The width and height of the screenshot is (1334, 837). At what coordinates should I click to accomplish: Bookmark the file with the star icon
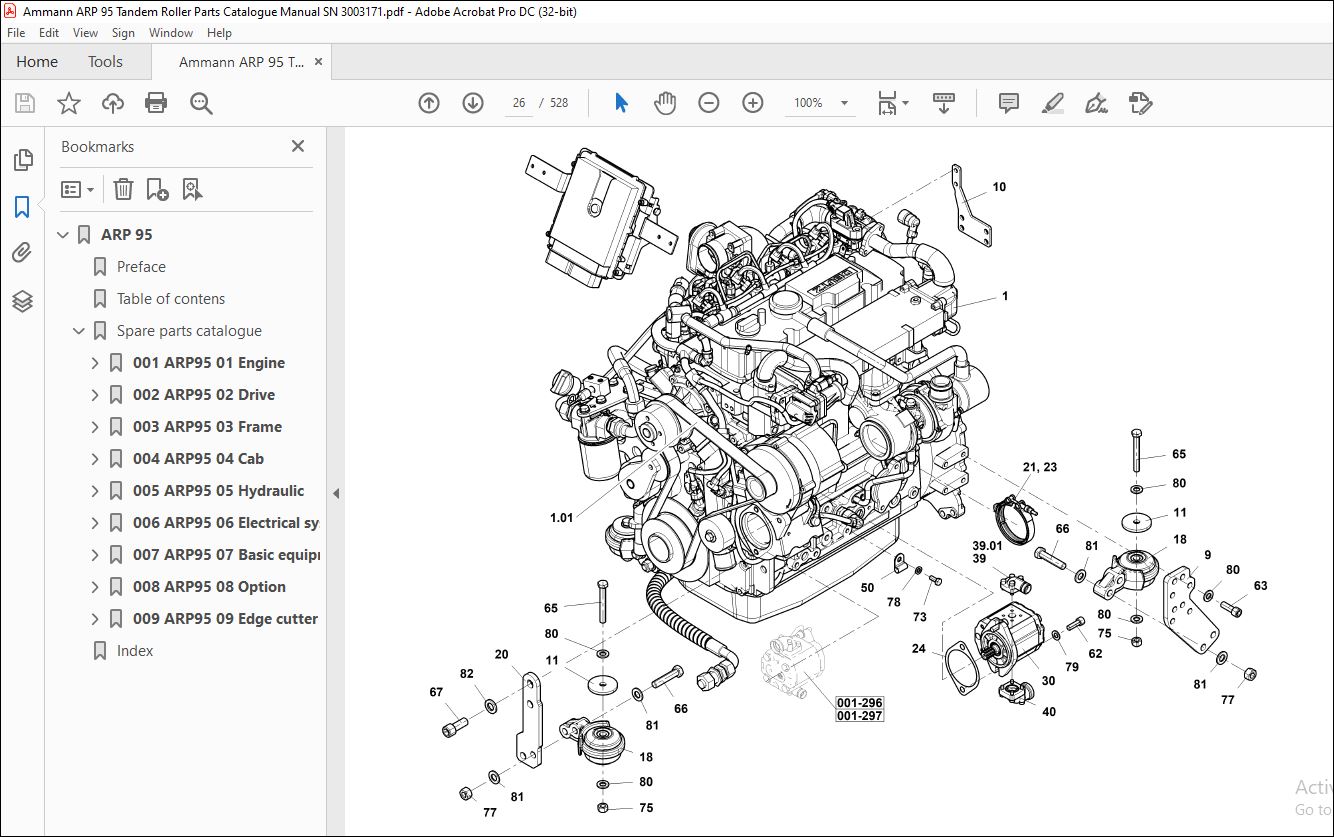coord(69,103)
